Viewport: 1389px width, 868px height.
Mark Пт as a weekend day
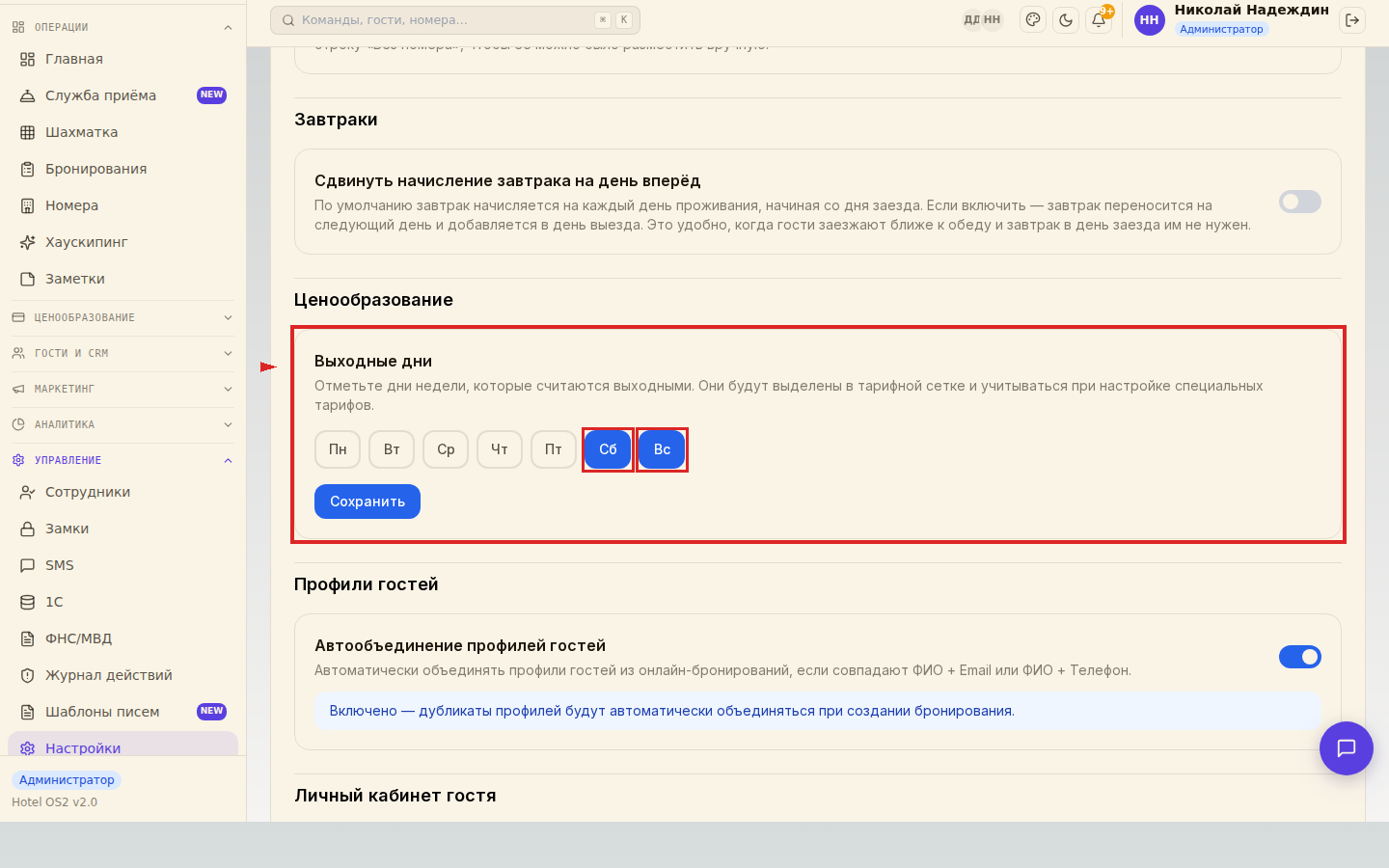(x=554, y=449)
